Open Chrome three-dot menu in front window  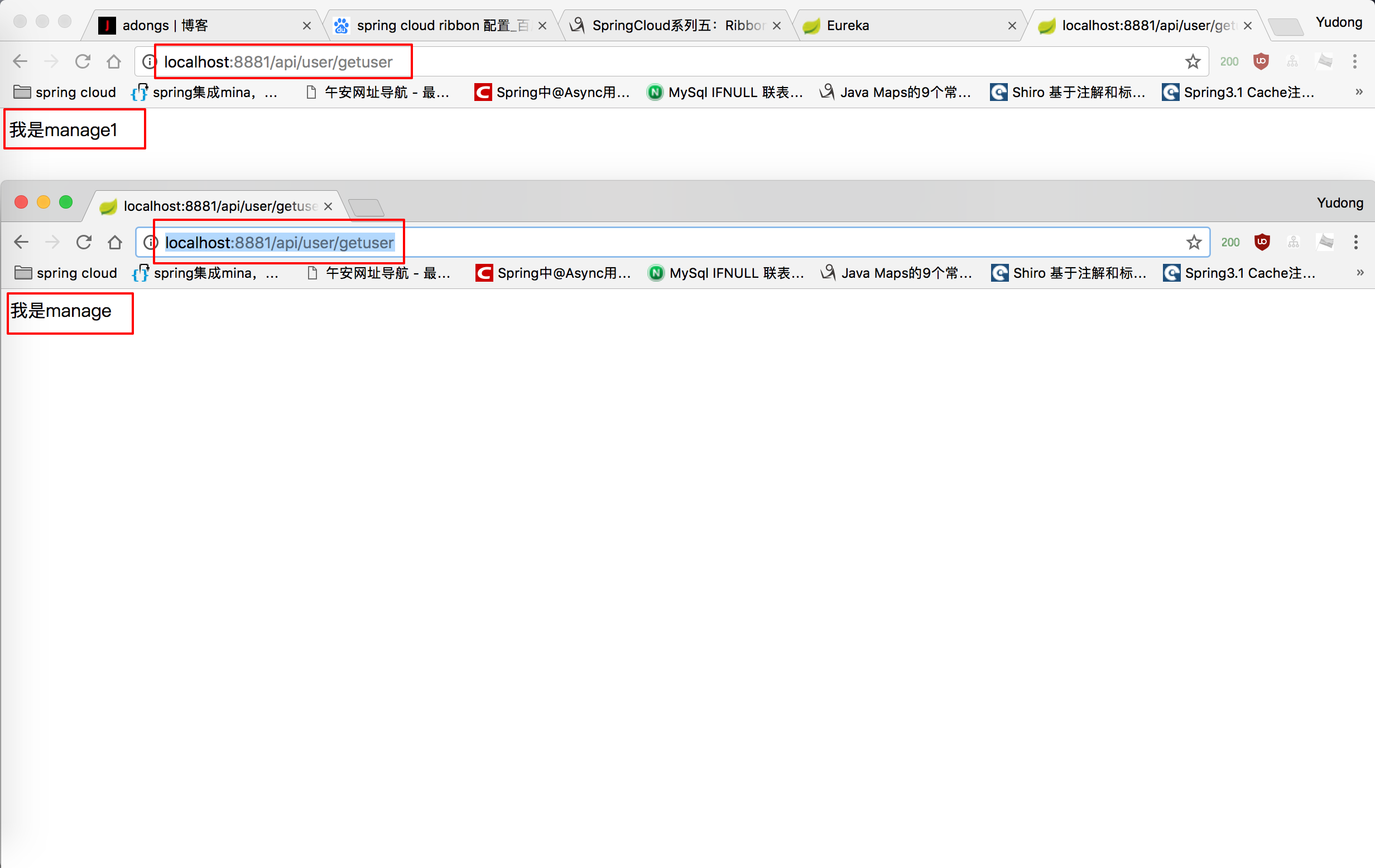pos(1355,243)
